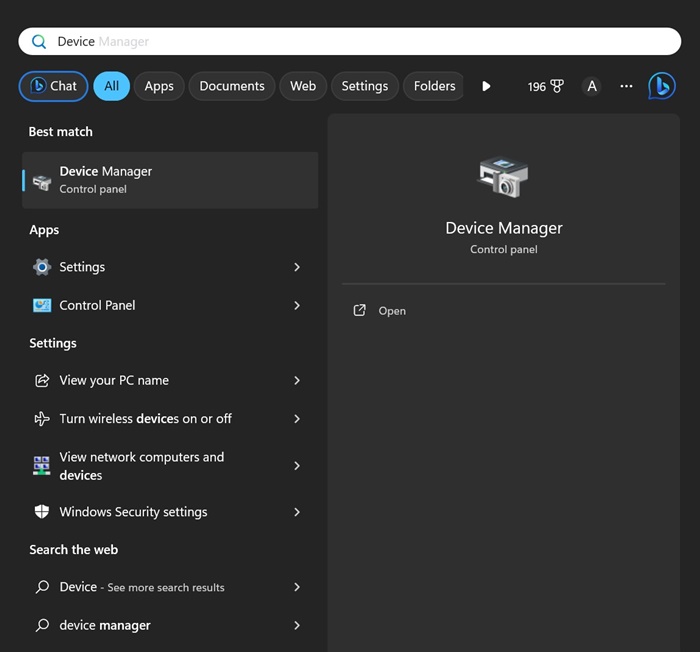Switch to the Documents filter tab

tap(232, 86)
